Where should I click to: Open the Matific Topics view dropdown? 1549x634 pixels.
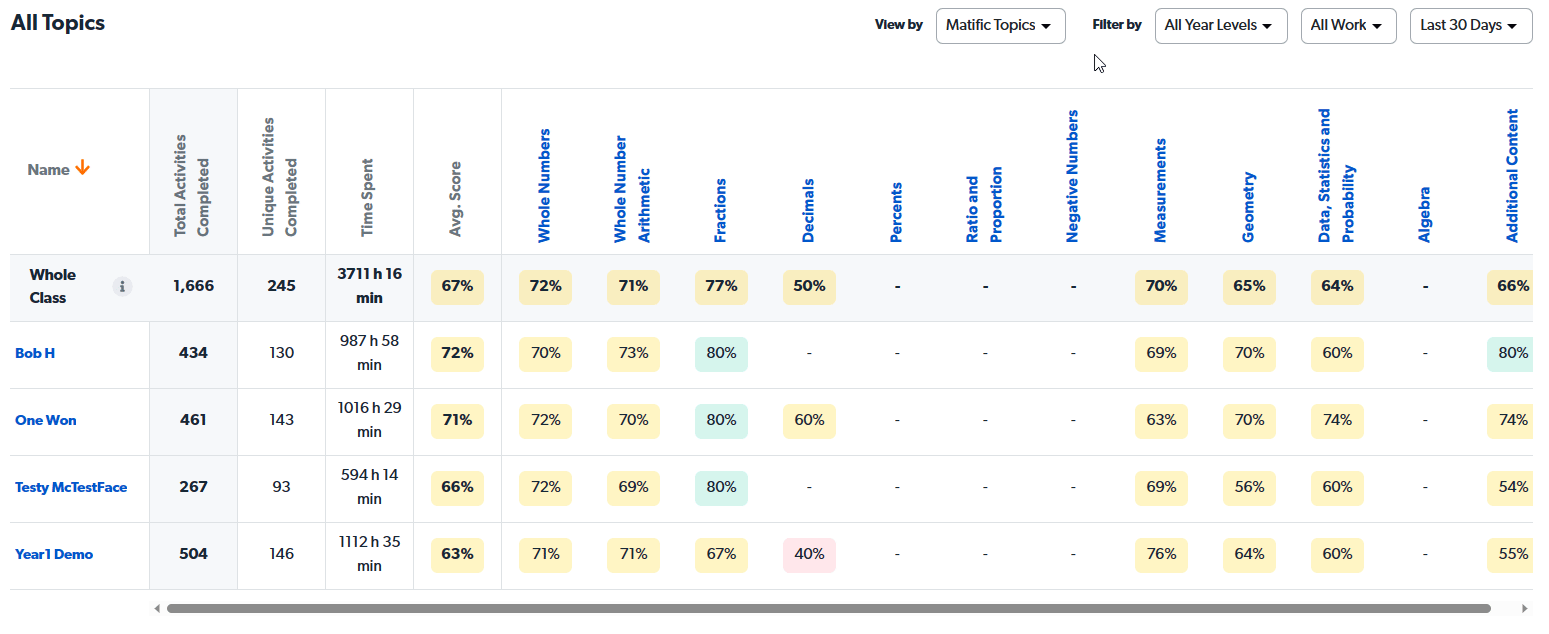[x=1000, y=25]
